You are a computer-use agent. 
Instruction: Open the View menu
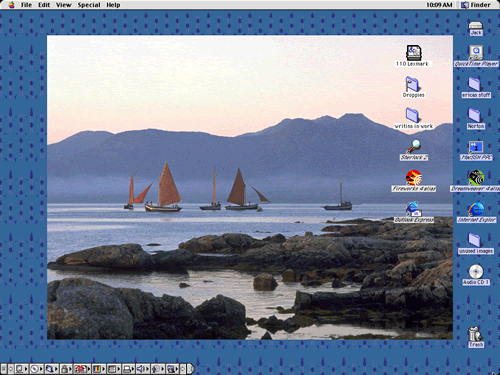click(x=64, y=5)
